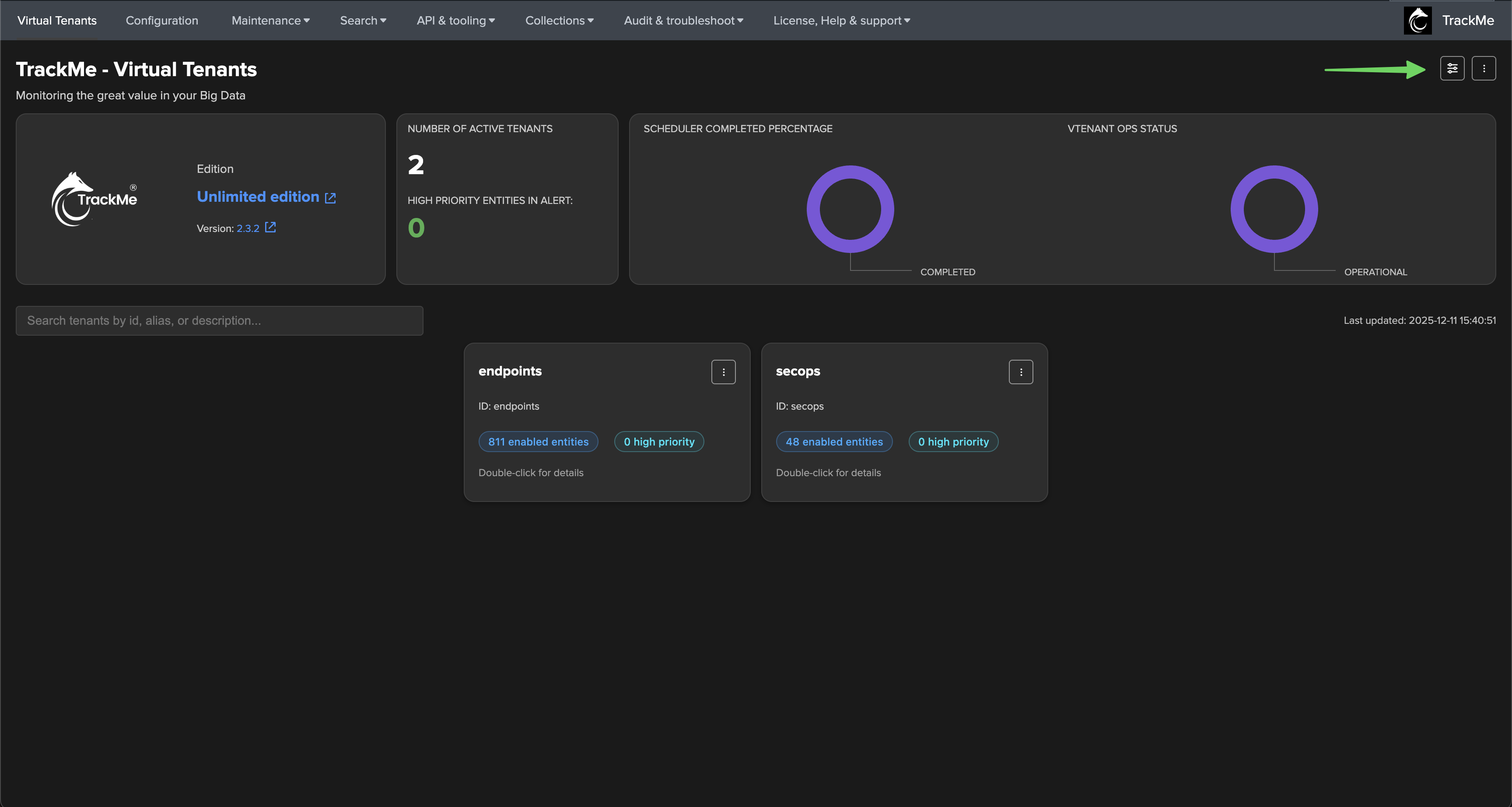Open the settings sliders icon button

(x=1452, y=69)
